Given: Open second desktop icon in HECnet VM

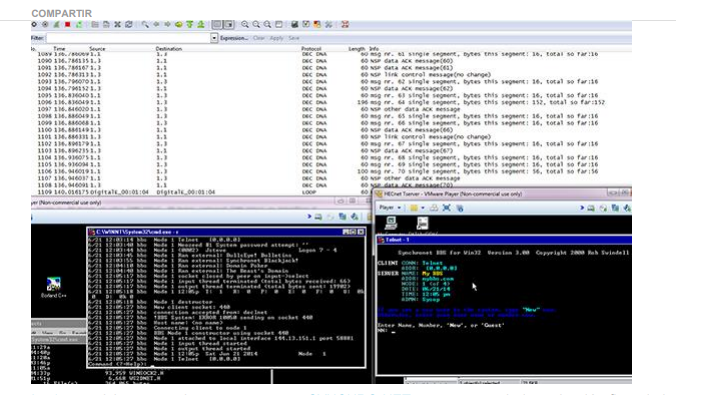Looking at the screenshot, I should 422,223.
